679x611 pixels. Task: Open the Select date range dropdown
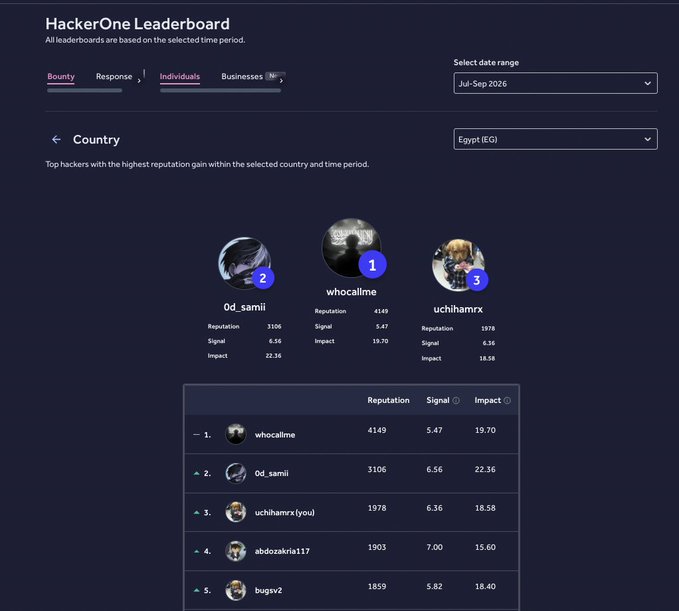coord(555,83)
